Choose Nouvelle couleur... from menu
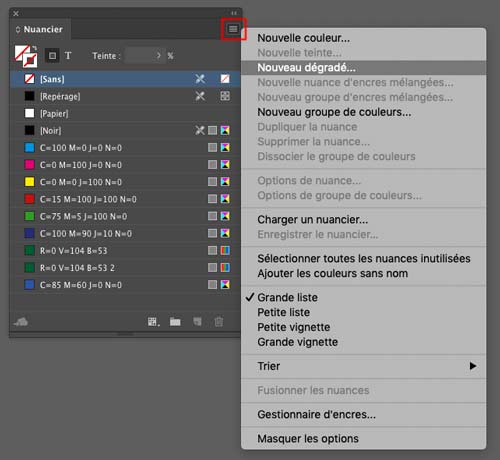This screenshot has width=500, height=460. [364, 38]
